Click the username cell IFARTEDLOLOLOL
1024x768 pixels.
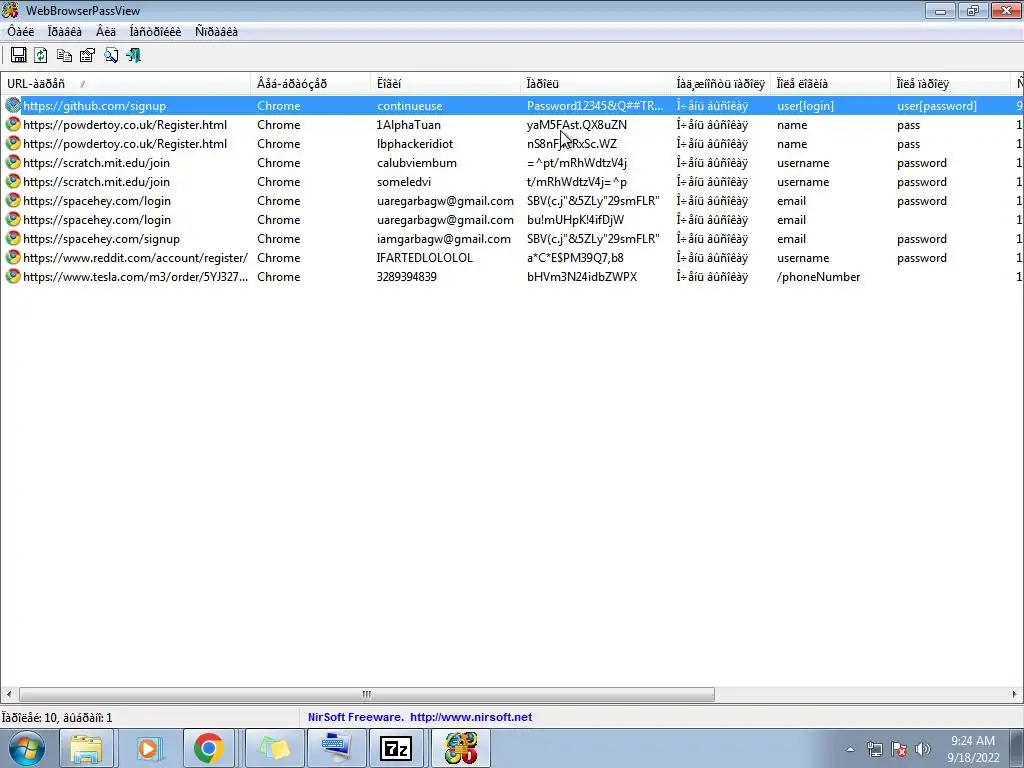pyautogui.click(x=424, y=257)
